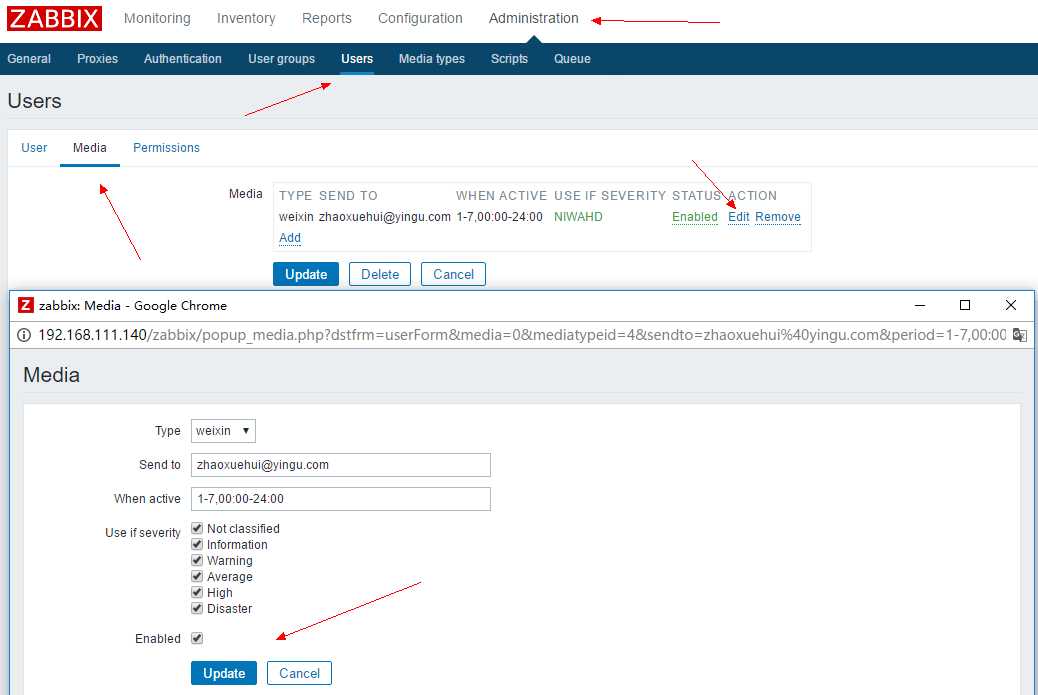Screen dimensions: 1038x695
Task: Go to Scripts submenu
Action: (509, 59)
